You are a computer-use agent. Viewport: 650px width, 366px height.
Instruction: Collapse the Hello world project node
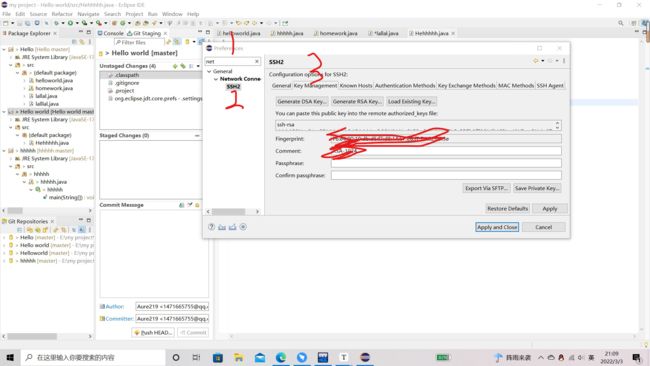4,112
